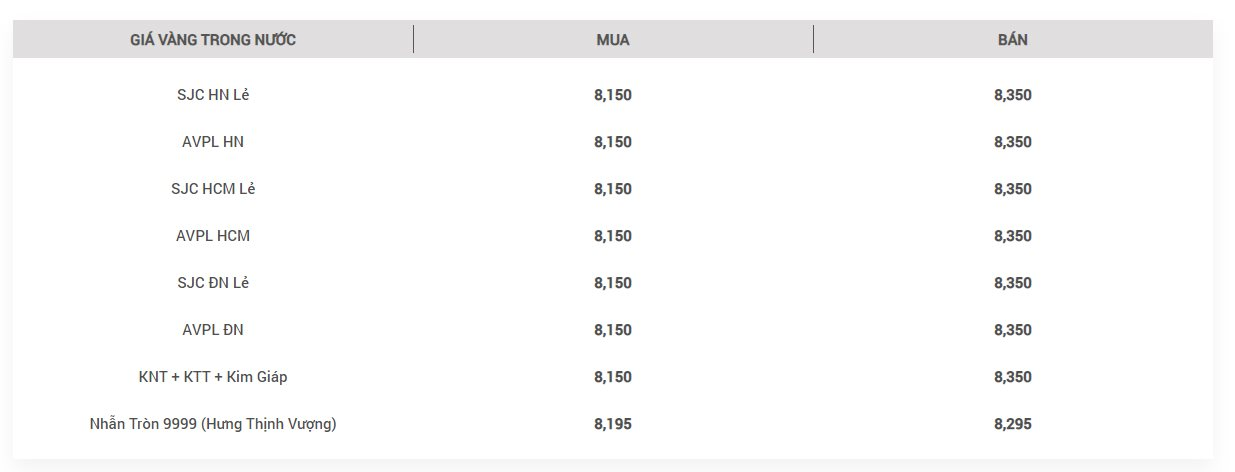This screenshot has height=472, width=1235.
Task: Select Nhẫn Tròn 9999 (Hưng Thịnh Vượng) row
Action: pyautogui.click(x=613, y=424)
